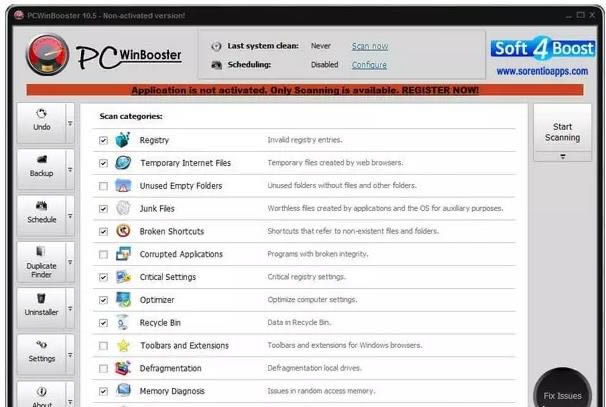Uncheck Temporary Internet Files checkbox

point(103,163)
